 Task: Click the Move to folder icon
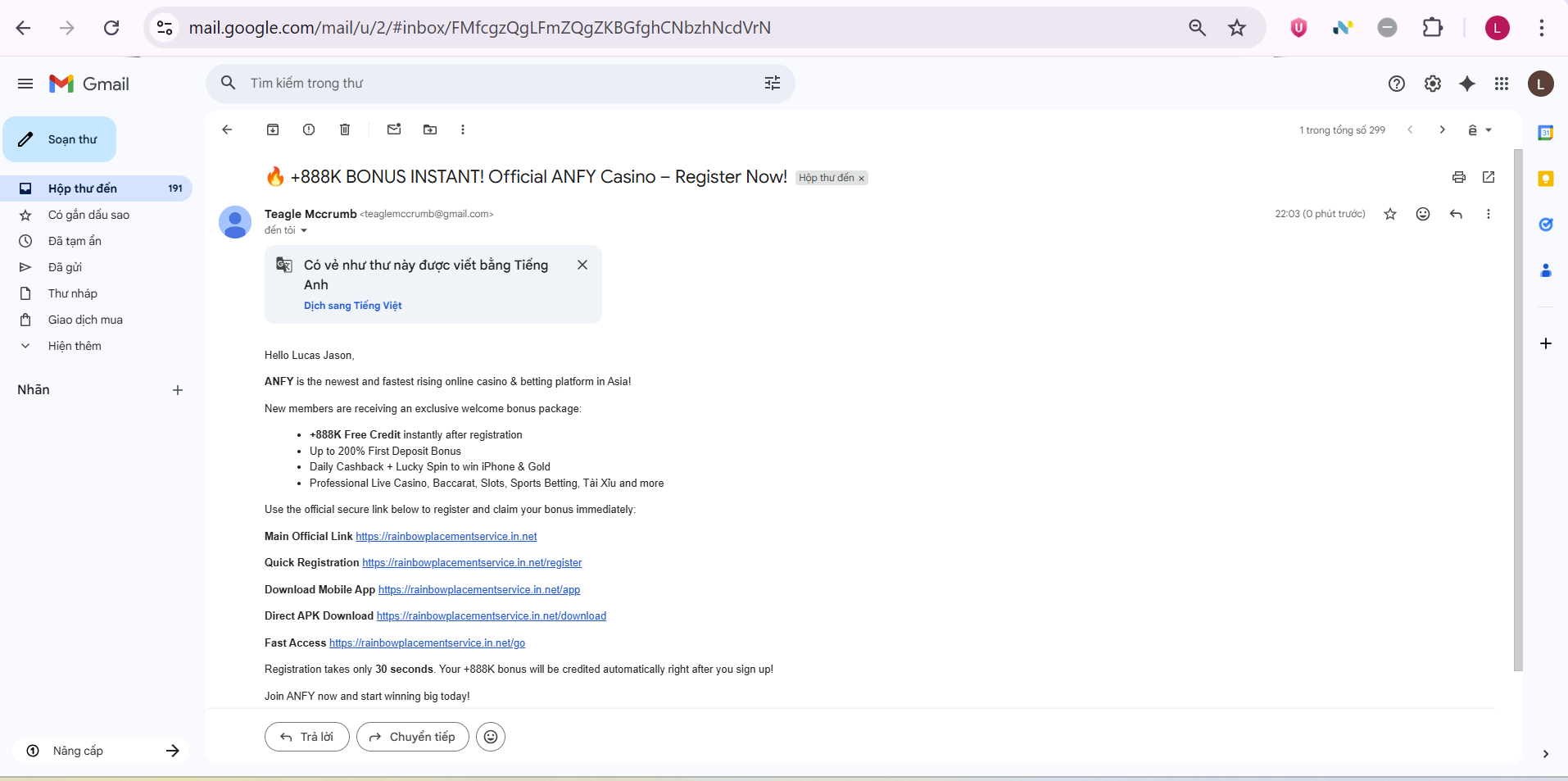[x=430, y=129]
